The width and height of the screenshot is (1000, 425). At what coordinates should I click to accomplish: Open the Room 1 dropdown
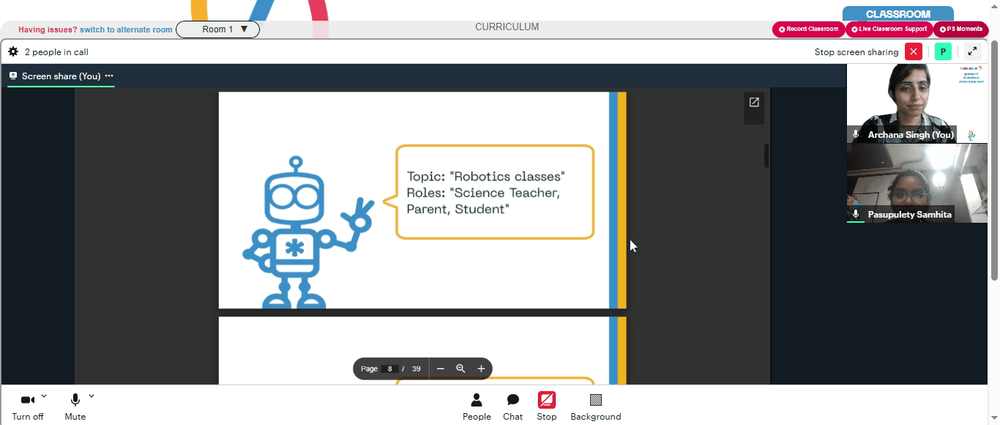coord(217,29)
